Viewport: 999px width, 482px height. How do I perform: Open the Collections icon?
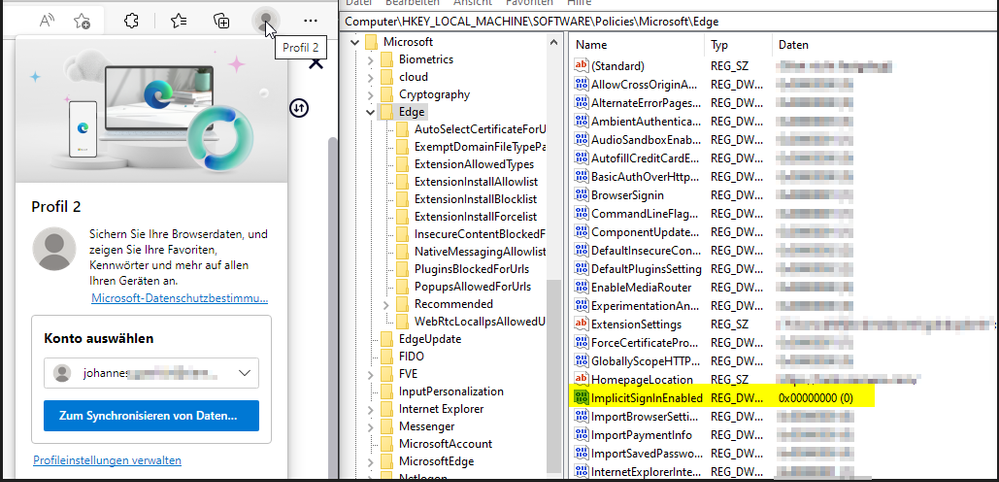[221, 21]
